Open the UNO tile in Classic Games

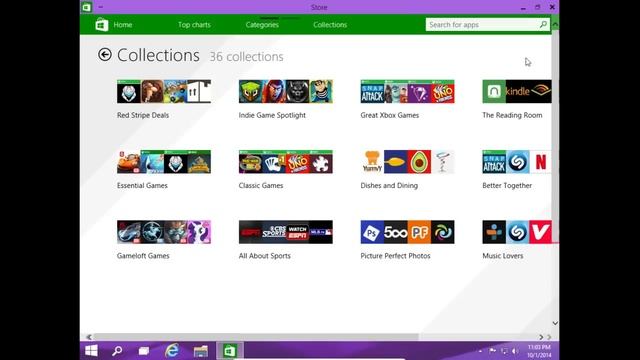(298, 162)
